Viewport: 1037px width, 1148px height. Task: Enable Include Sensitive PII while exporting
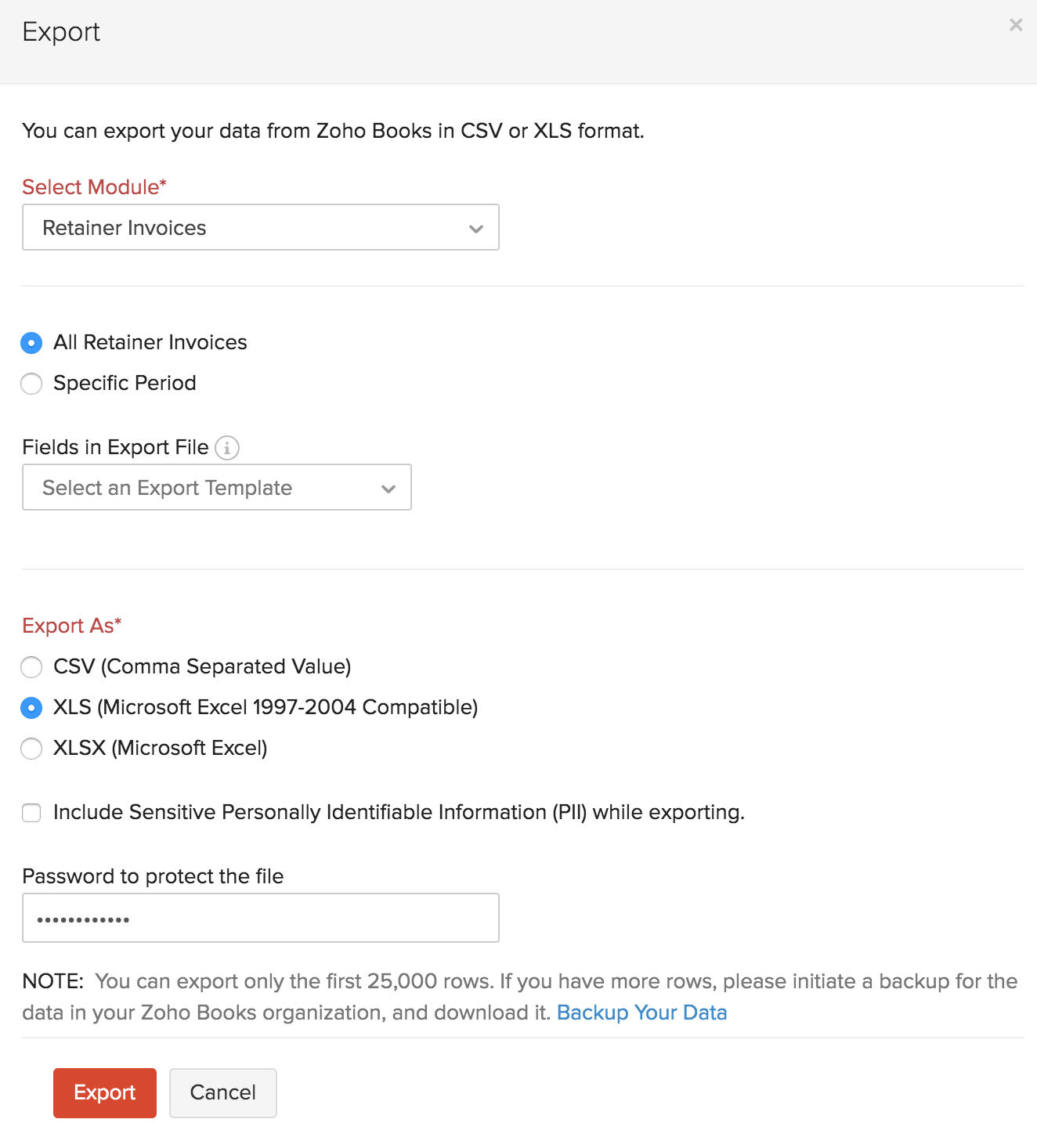coord(31,813)
